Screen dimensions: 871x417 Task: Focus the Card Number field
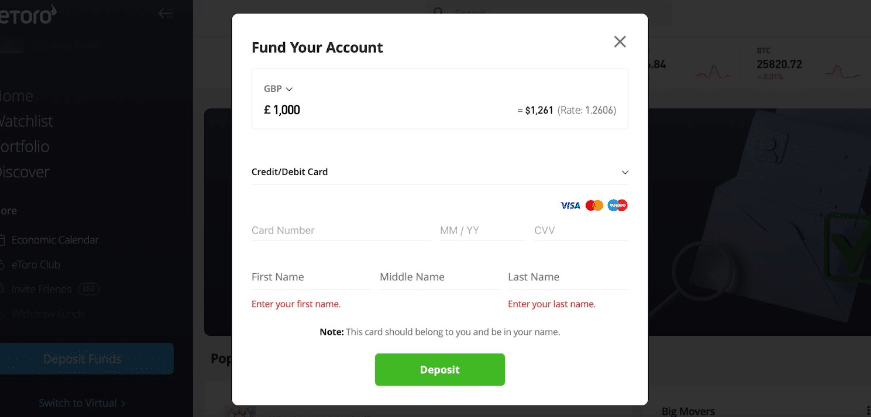[x=341, y=230]
